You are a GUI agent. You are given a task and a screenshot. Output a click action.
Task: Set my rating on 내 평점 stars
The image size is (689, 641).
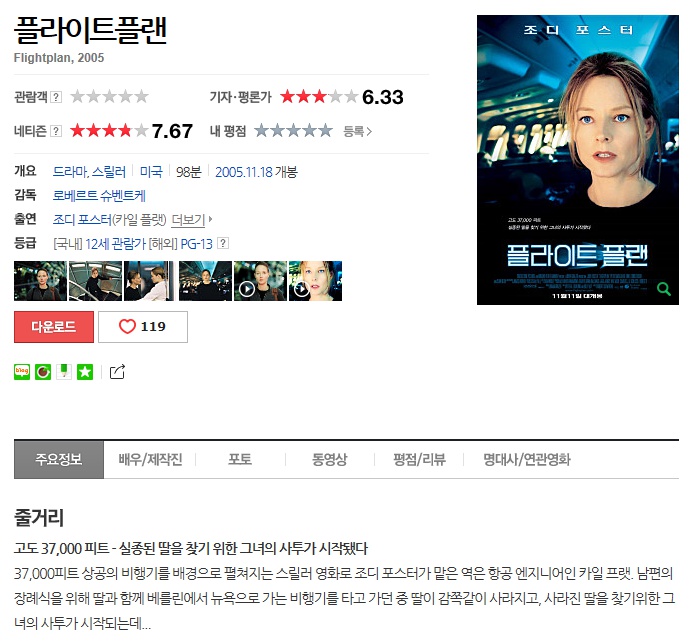click(x=293, y=130)
